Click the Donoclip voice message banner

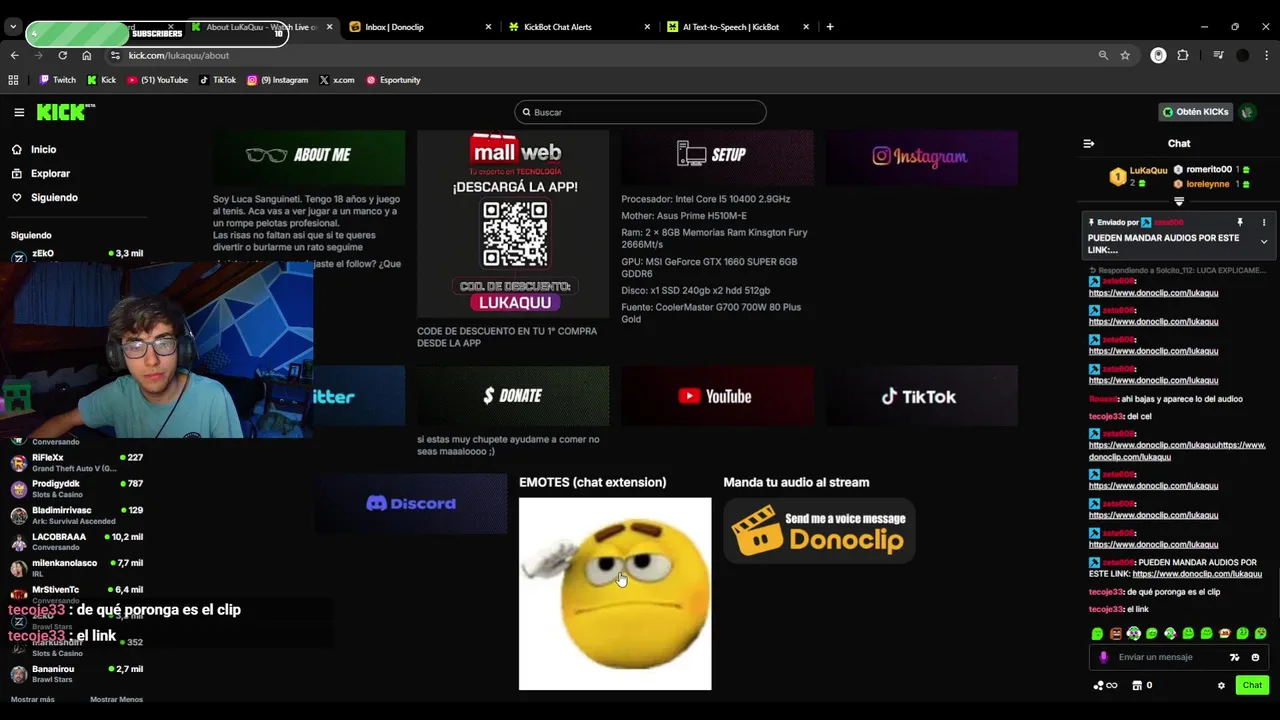tap(819, 531)
